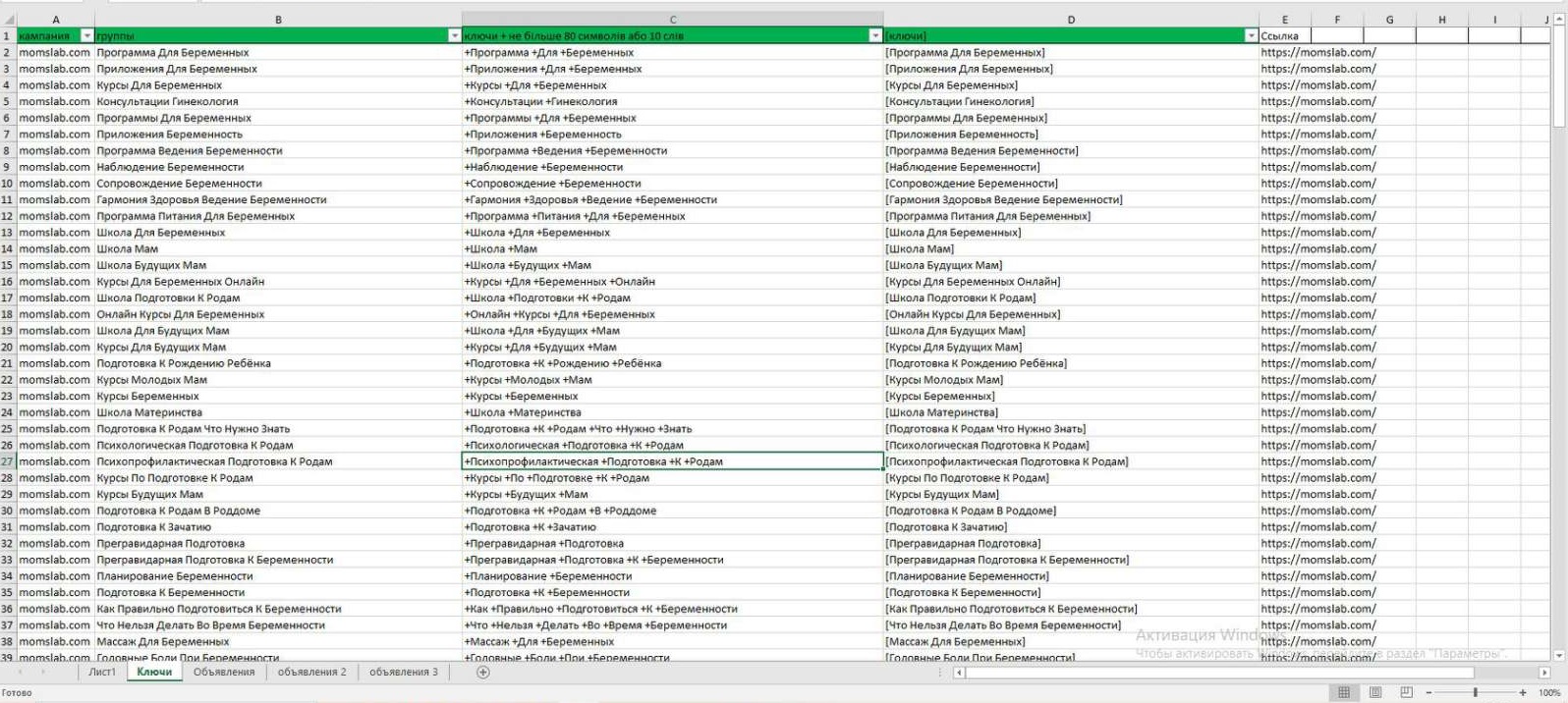Open filter dropdown for группы column
The width and height of the screenshot is (1568, 703).
(x=454, y=35)
